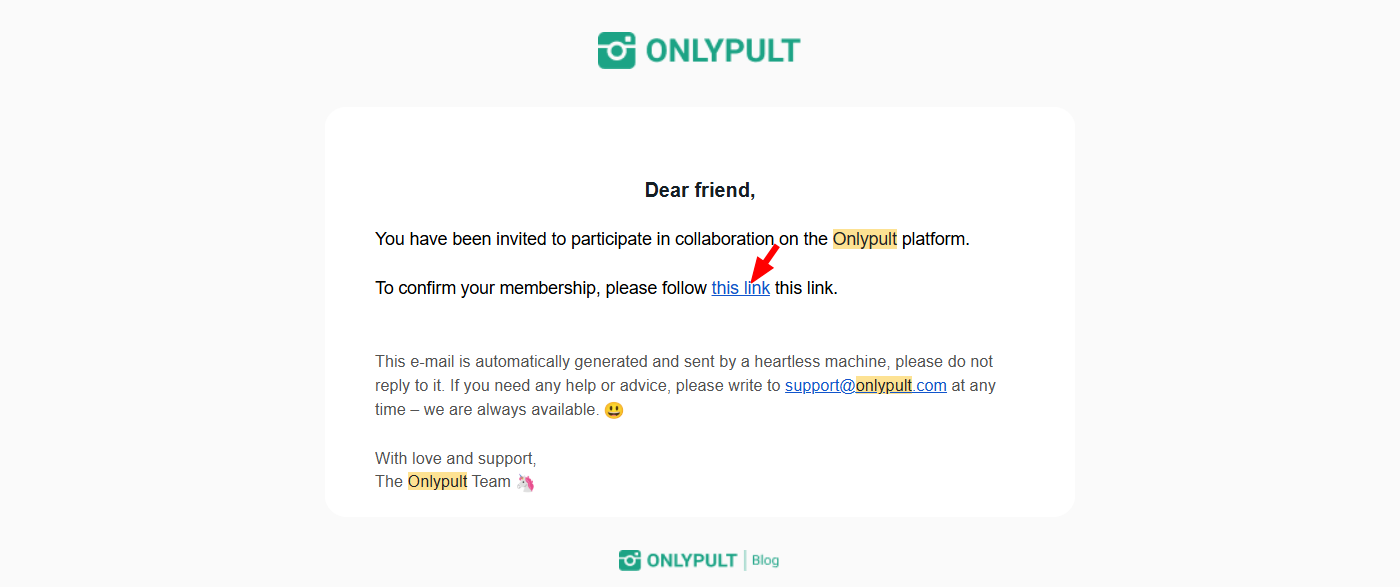
Task: Open the support@onlypult.com email link
Action: (x=865, y=385)
